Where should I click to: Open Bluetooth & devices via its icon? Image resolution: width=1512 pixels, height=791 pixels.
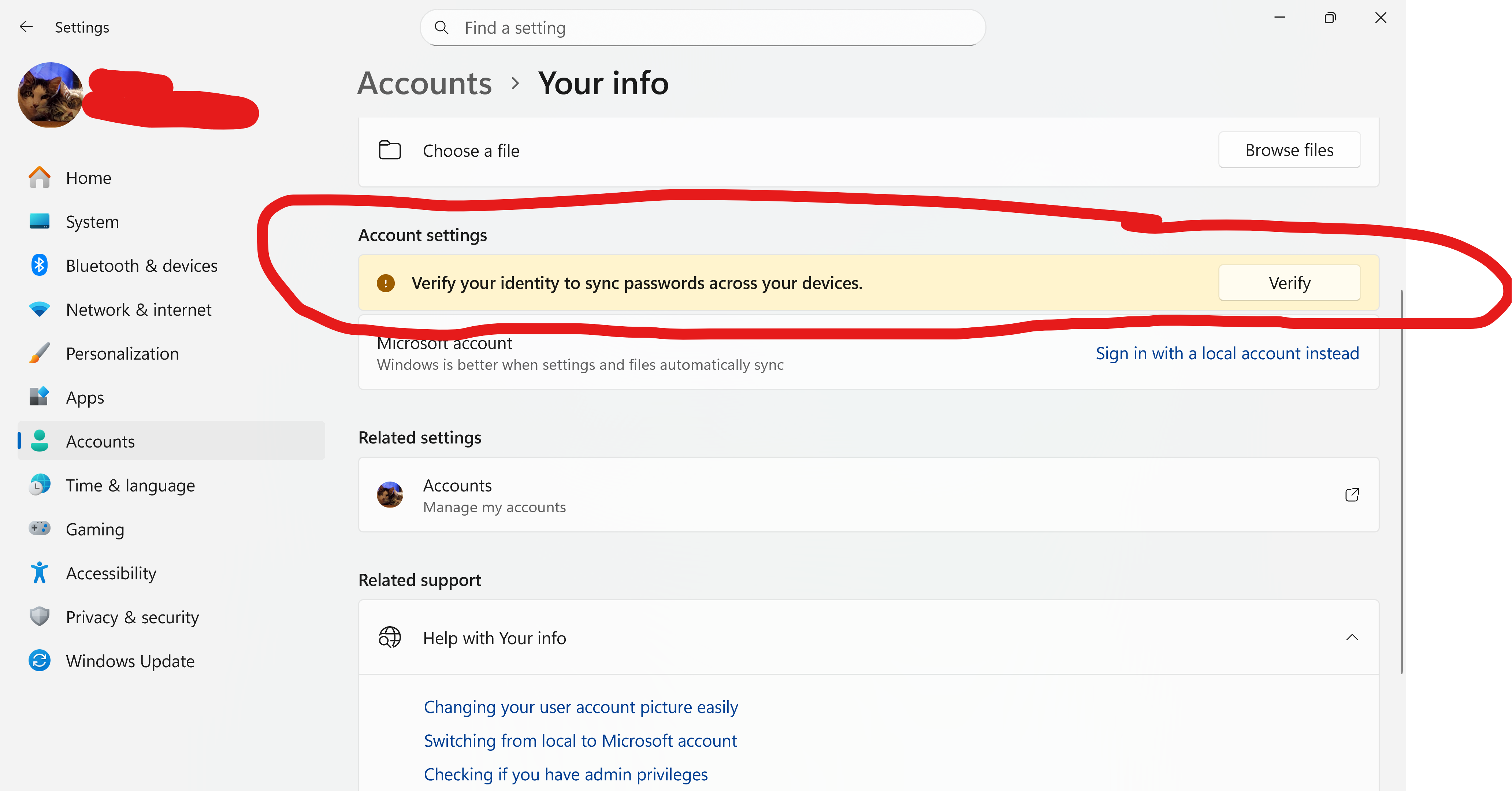pos(39,265)
